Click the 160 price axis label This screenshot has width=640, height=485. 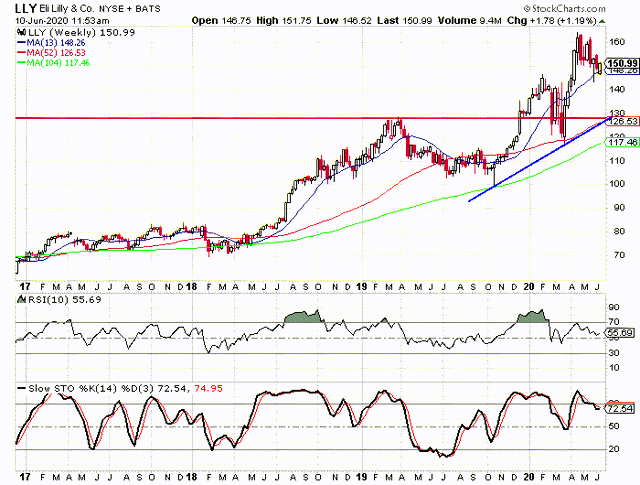coord(616,42)
